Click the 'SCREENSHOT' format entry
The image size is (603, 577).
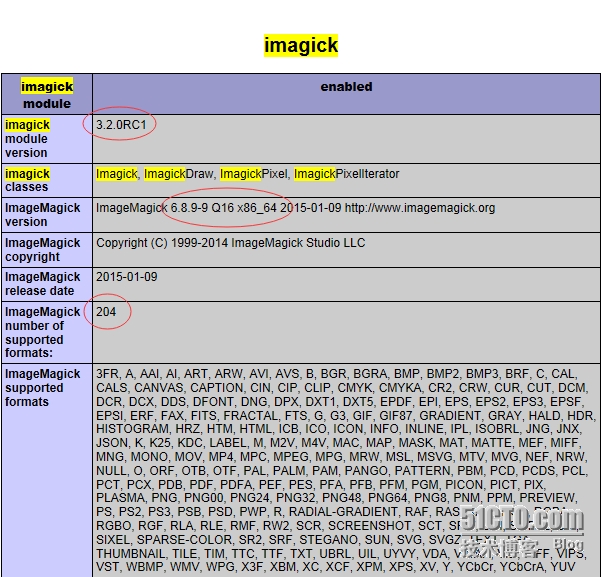(x=369, y=526)
